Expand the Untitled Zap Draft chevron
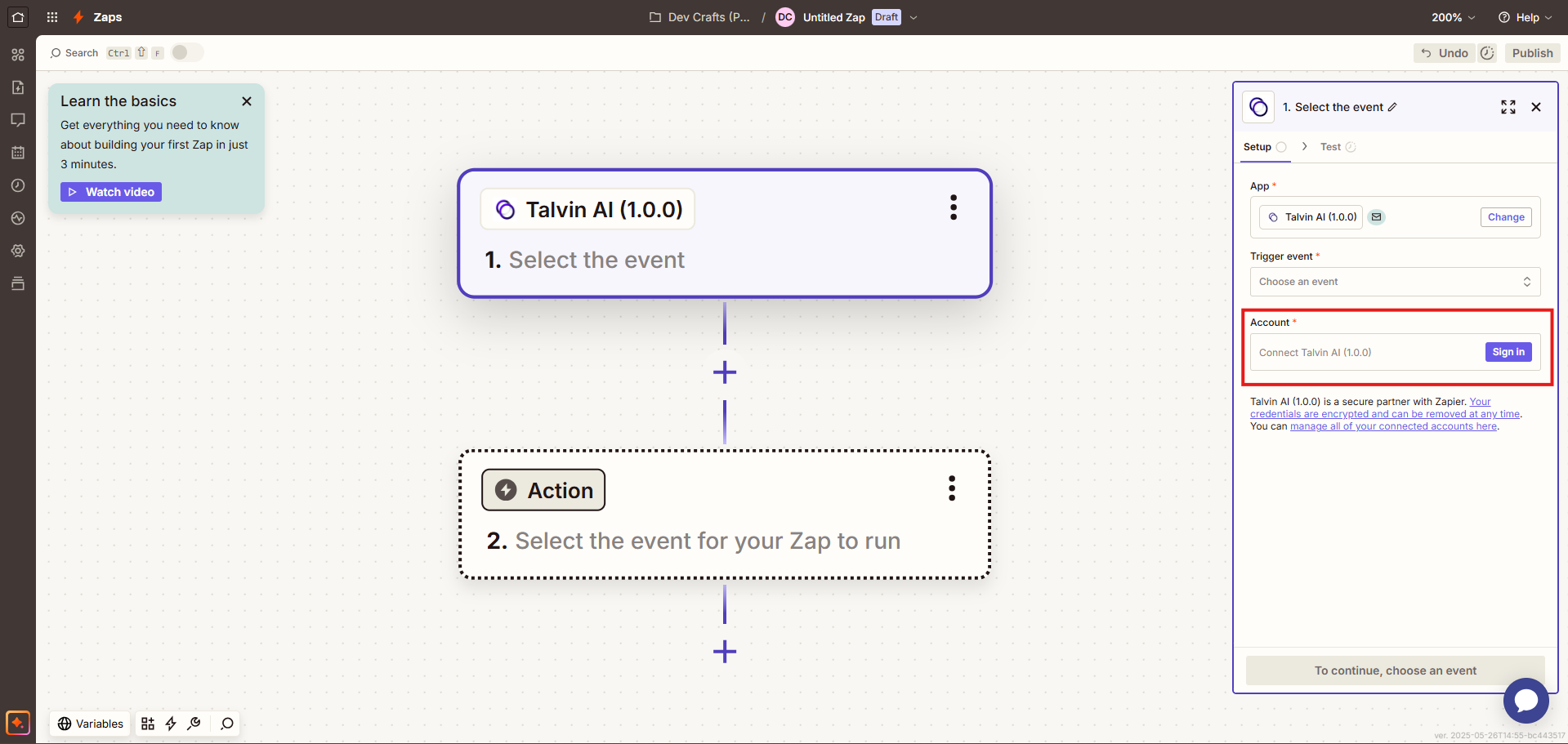This screenshot has width=1568, height=744. pos(914,17)
